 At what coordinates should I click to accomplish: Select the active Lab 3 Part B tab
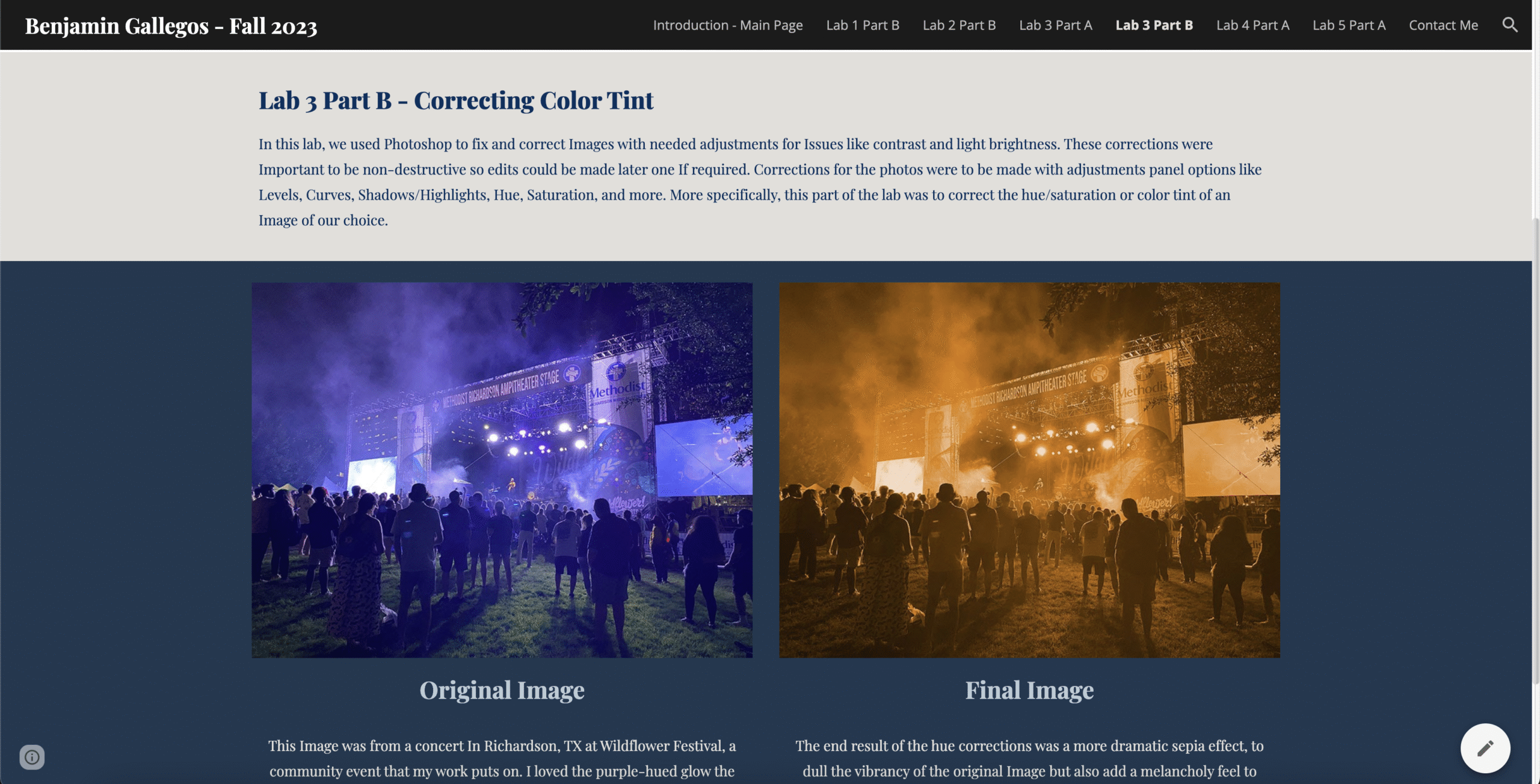point(1154,25)
